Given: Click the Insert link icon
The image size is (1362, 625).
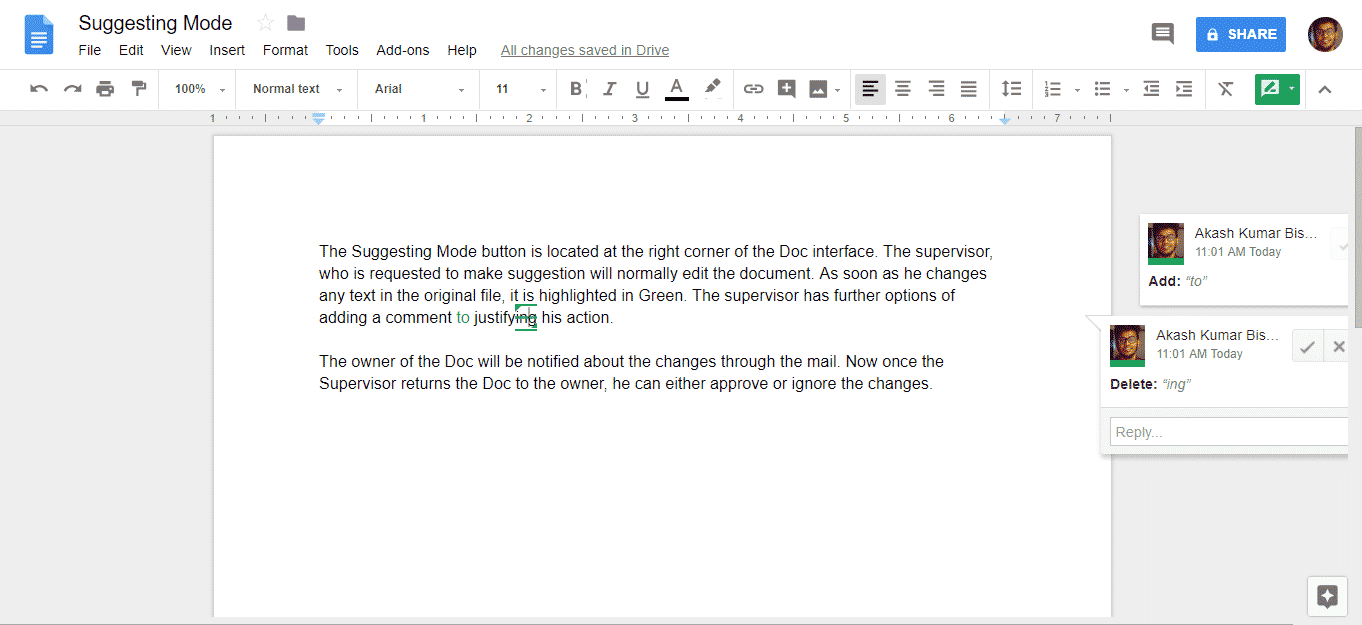Looking at the screenshot, I should [x=753, y=89].
